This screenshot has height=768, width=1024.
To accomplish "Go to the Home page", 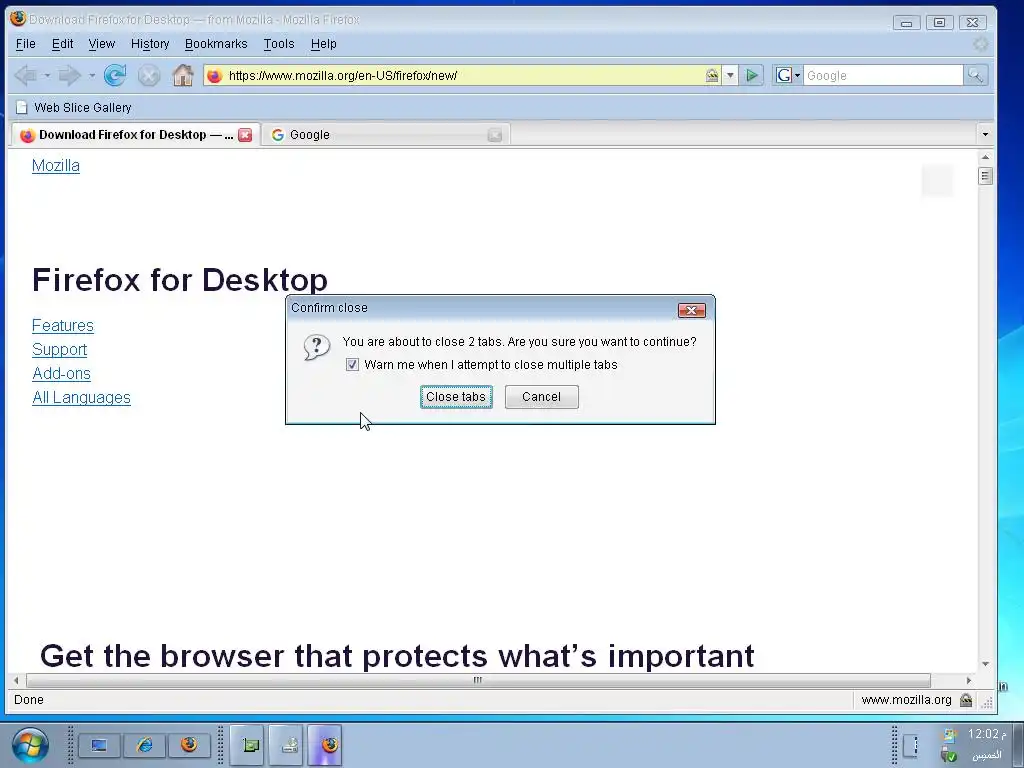I will tap(183, 76).
